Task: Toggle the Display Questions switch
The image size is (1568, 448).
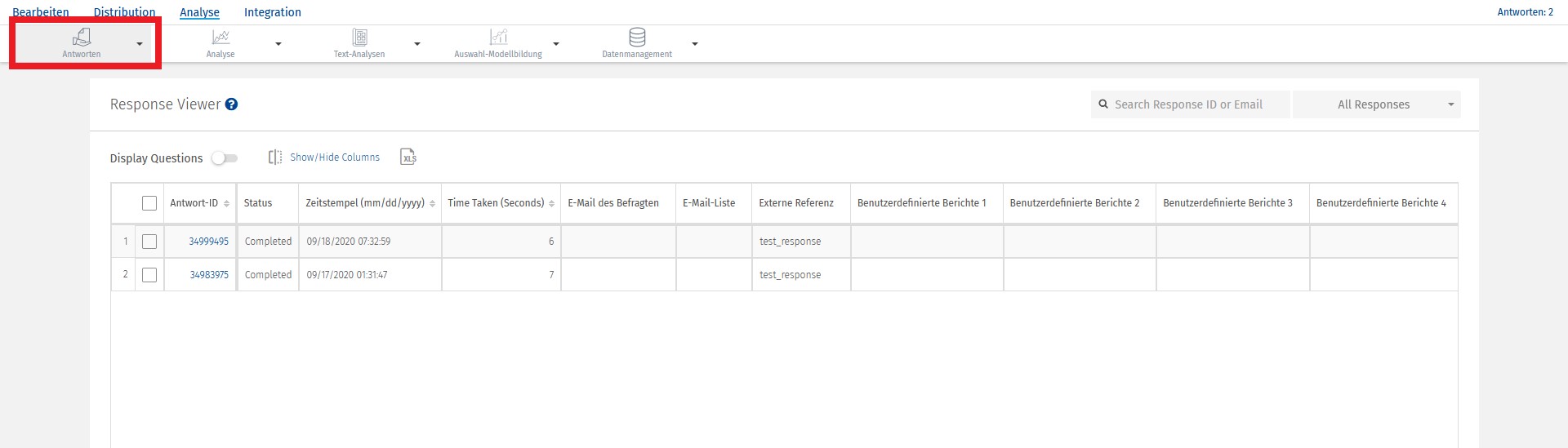Action: (225, 158)
